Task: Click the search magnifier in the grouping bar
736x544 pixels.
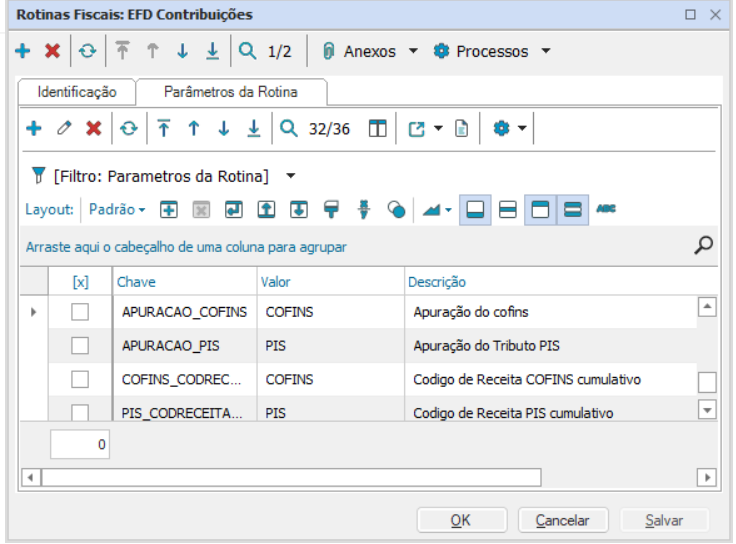Action: coord(703,244)
